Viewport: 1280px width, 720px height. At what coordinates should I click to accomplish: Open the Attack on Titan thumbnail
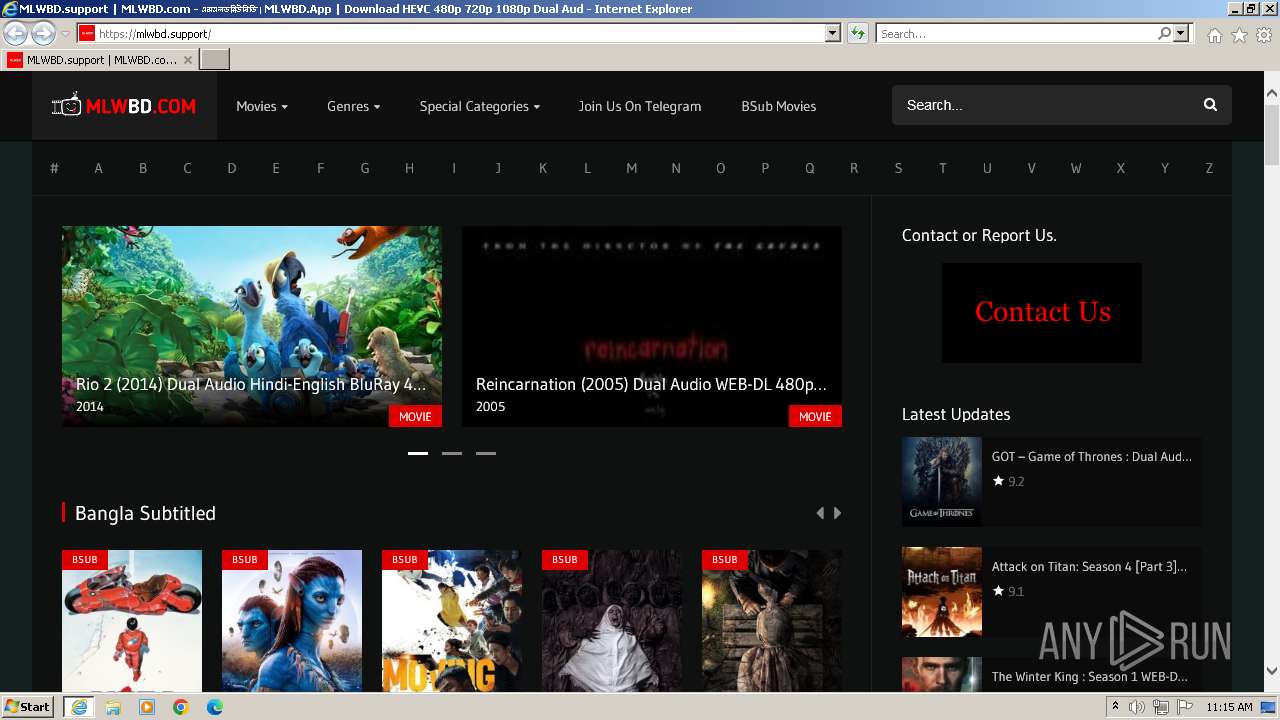(x=942, y=592)
